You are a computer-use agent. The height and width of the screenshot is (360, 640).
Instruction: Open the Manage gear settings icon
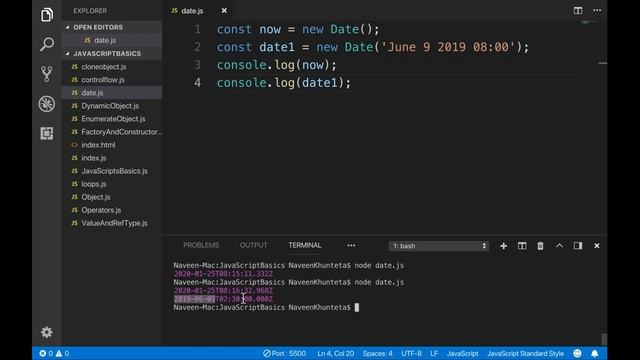coord(47,332)
